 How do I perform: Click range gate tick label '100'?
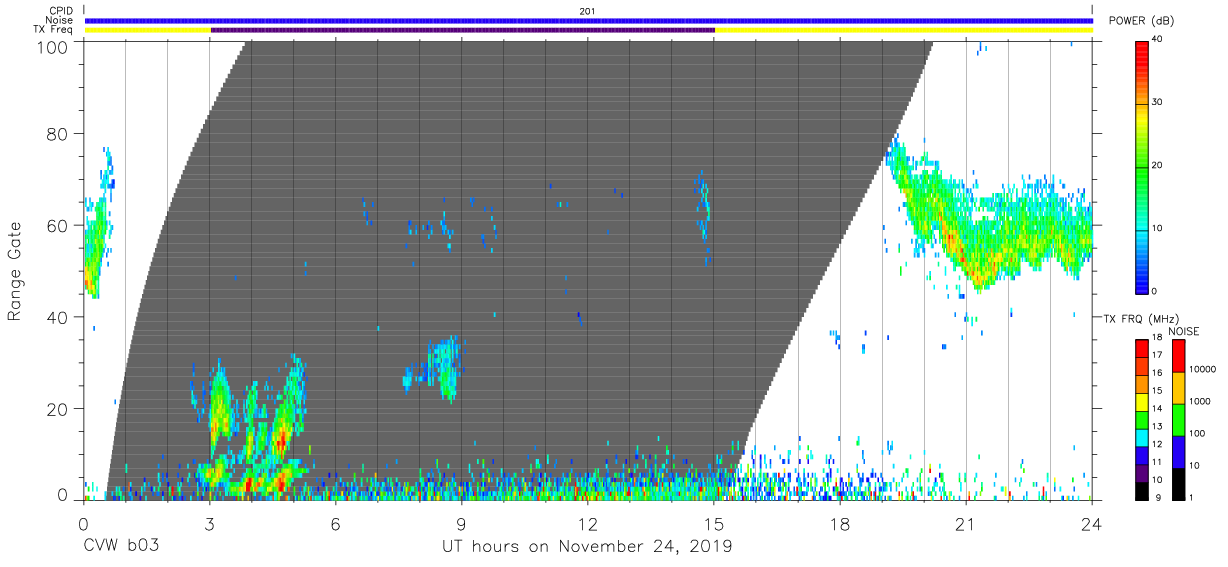click(50, 47)
